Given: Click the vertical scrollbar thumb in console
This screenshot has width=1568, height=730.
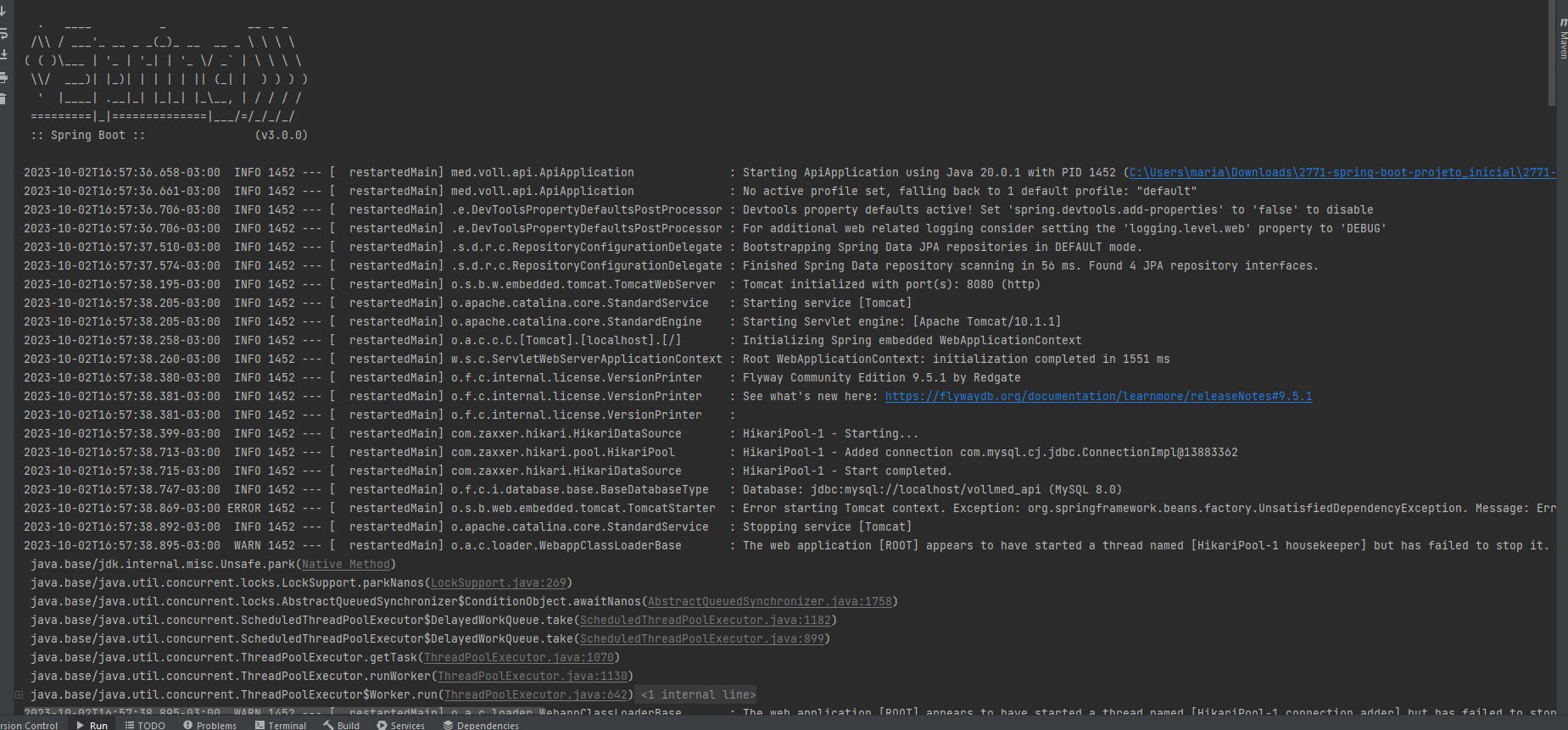Looking at the screenshot, I should [1551, 53].
